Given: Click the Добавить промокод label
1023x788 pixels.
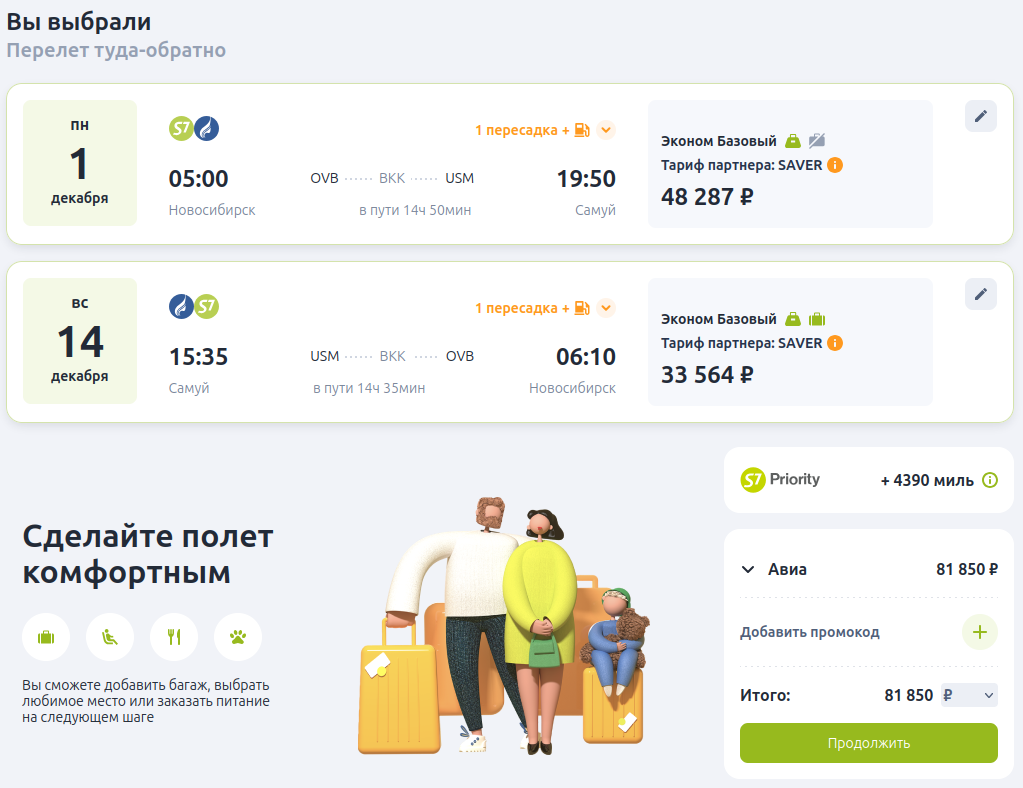Looking at the screenshot, I should coord(810,632).
